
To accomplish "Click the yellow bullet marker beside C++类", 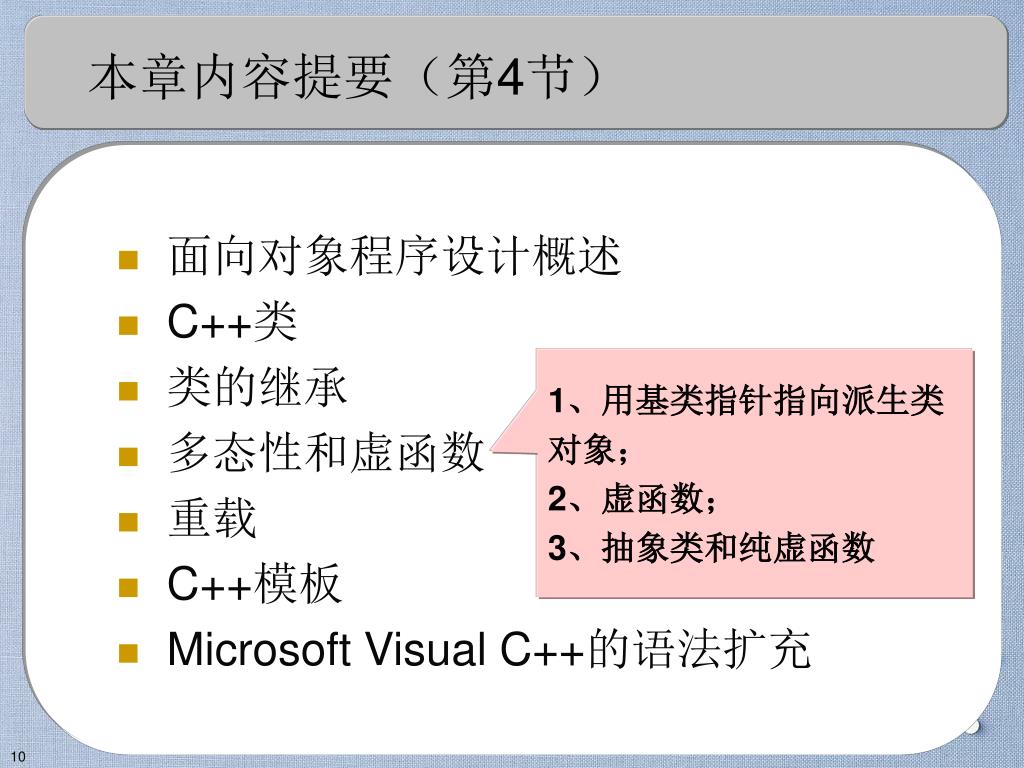I will 129,325.
